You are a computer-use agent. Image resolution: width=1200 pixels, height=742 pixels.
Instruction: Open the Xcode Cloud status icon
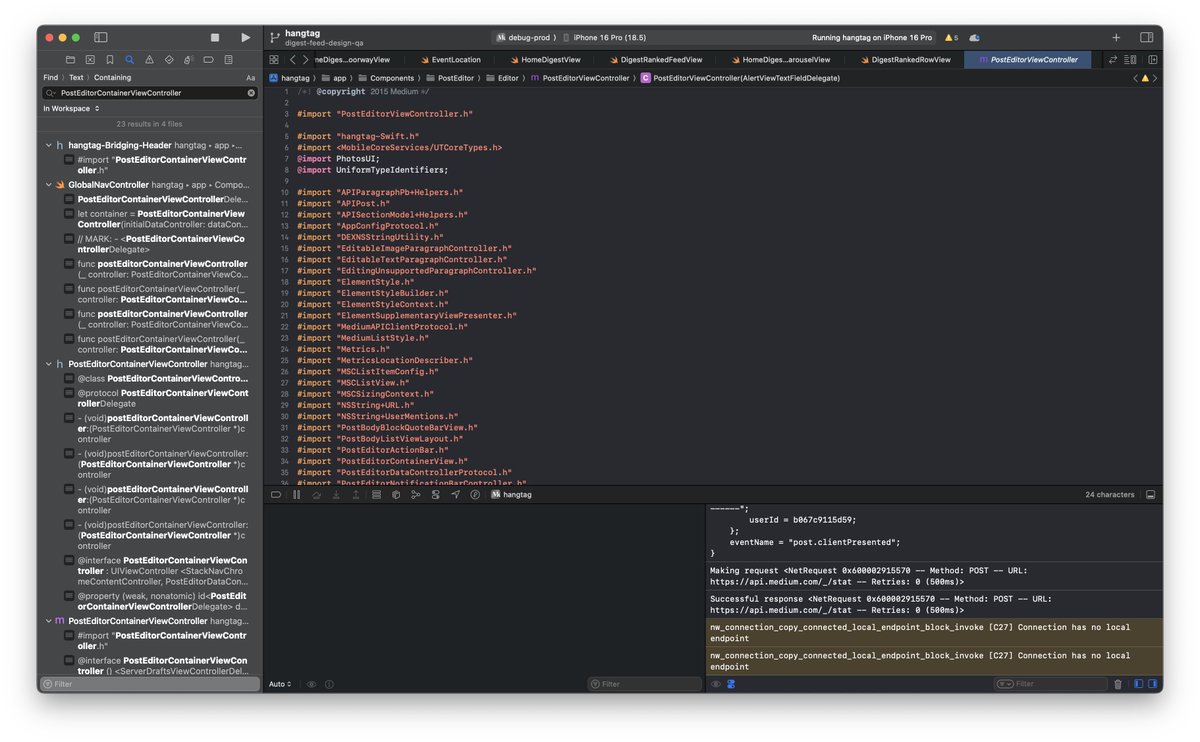click(974, 37)
